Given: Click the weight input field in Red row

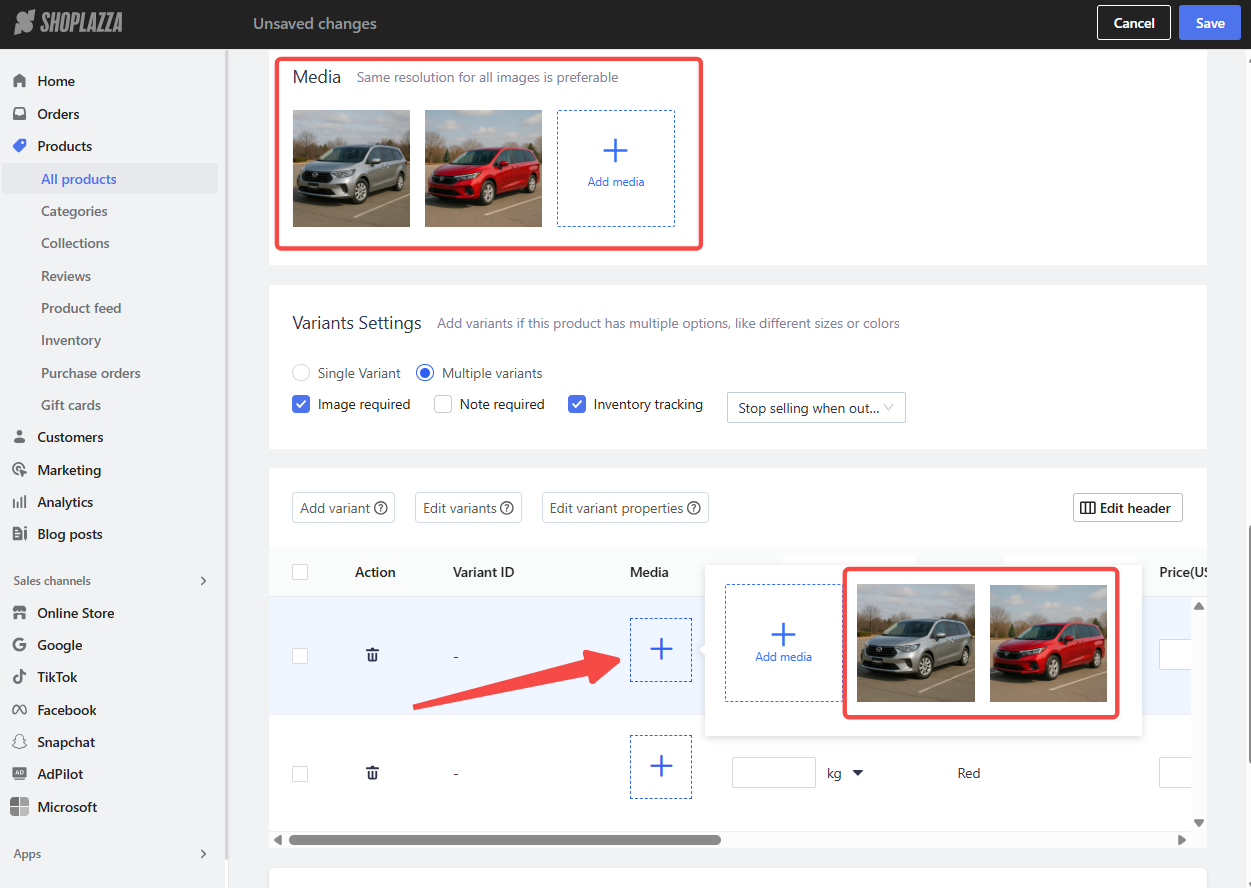Looking at the screenshot, I should click(774, 773).
